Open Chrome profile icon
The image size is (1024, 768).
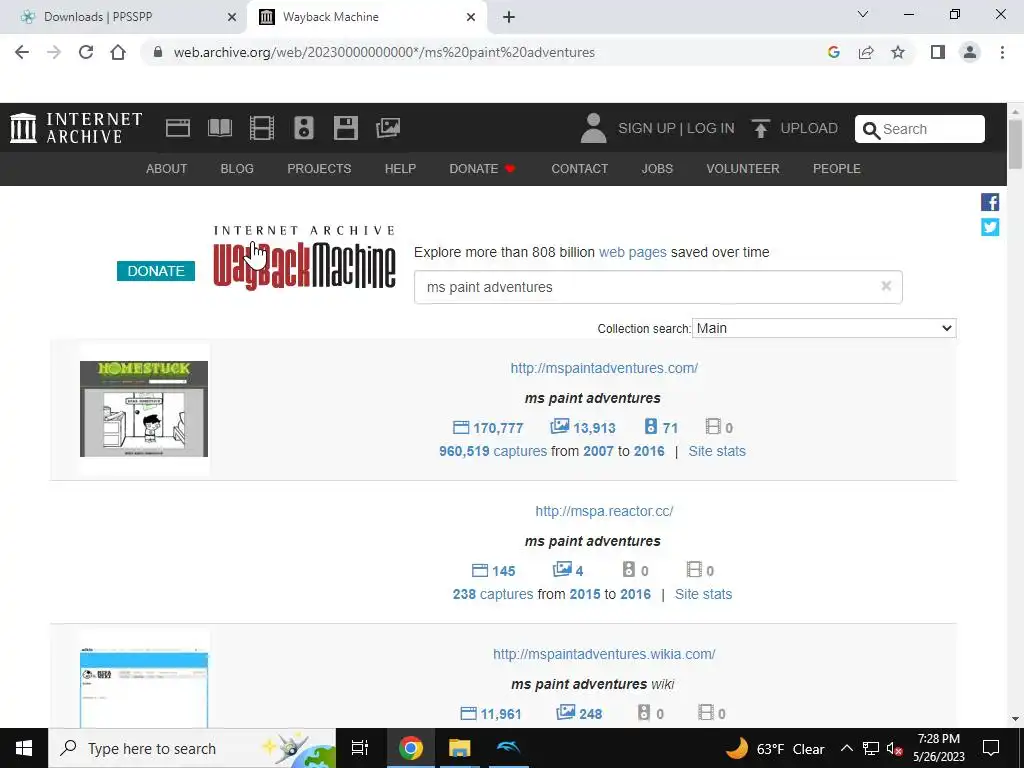(970, 52)
